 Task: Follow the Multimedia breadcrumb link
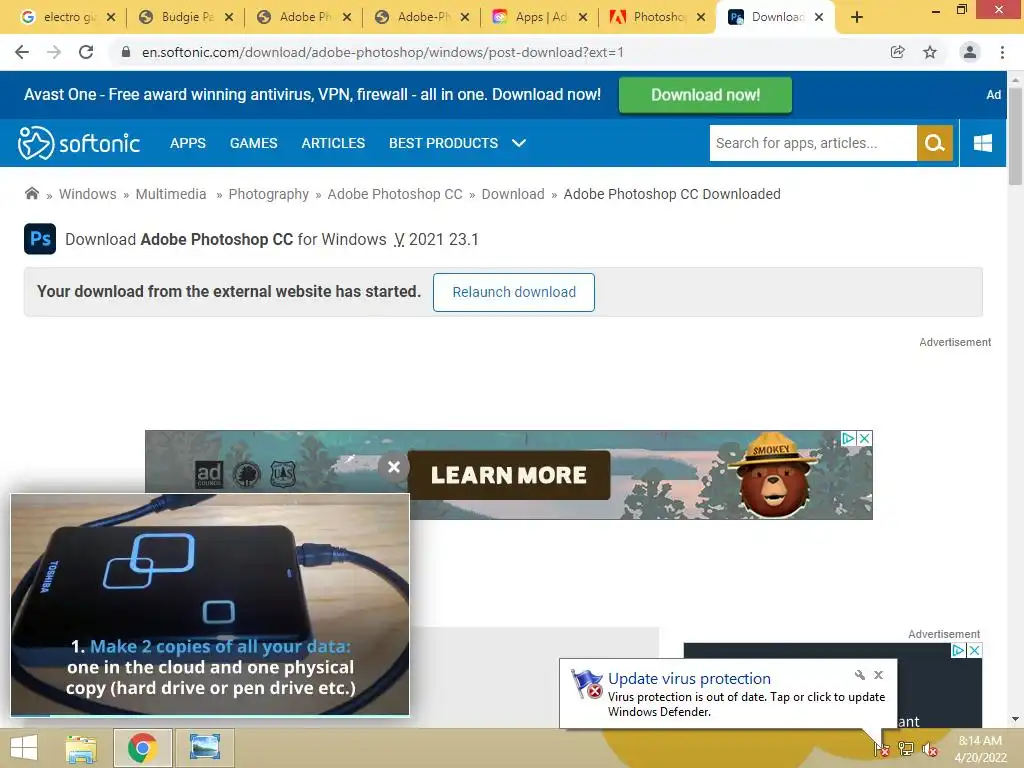point(170,194)
